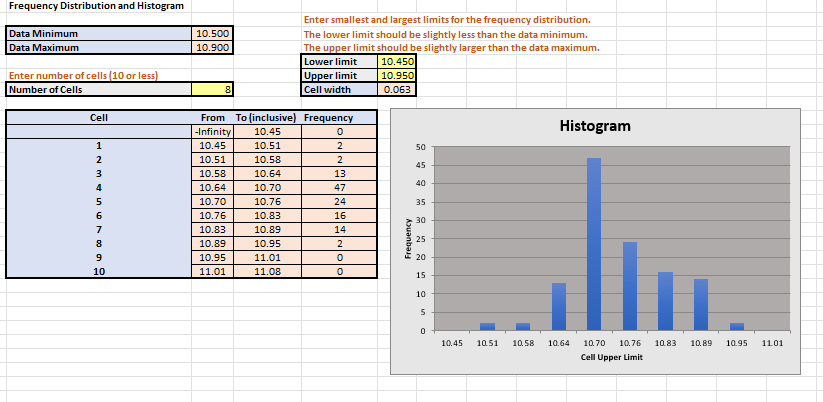Click frequency value 24 in table
823x402 pixels.
click(339, 202)
